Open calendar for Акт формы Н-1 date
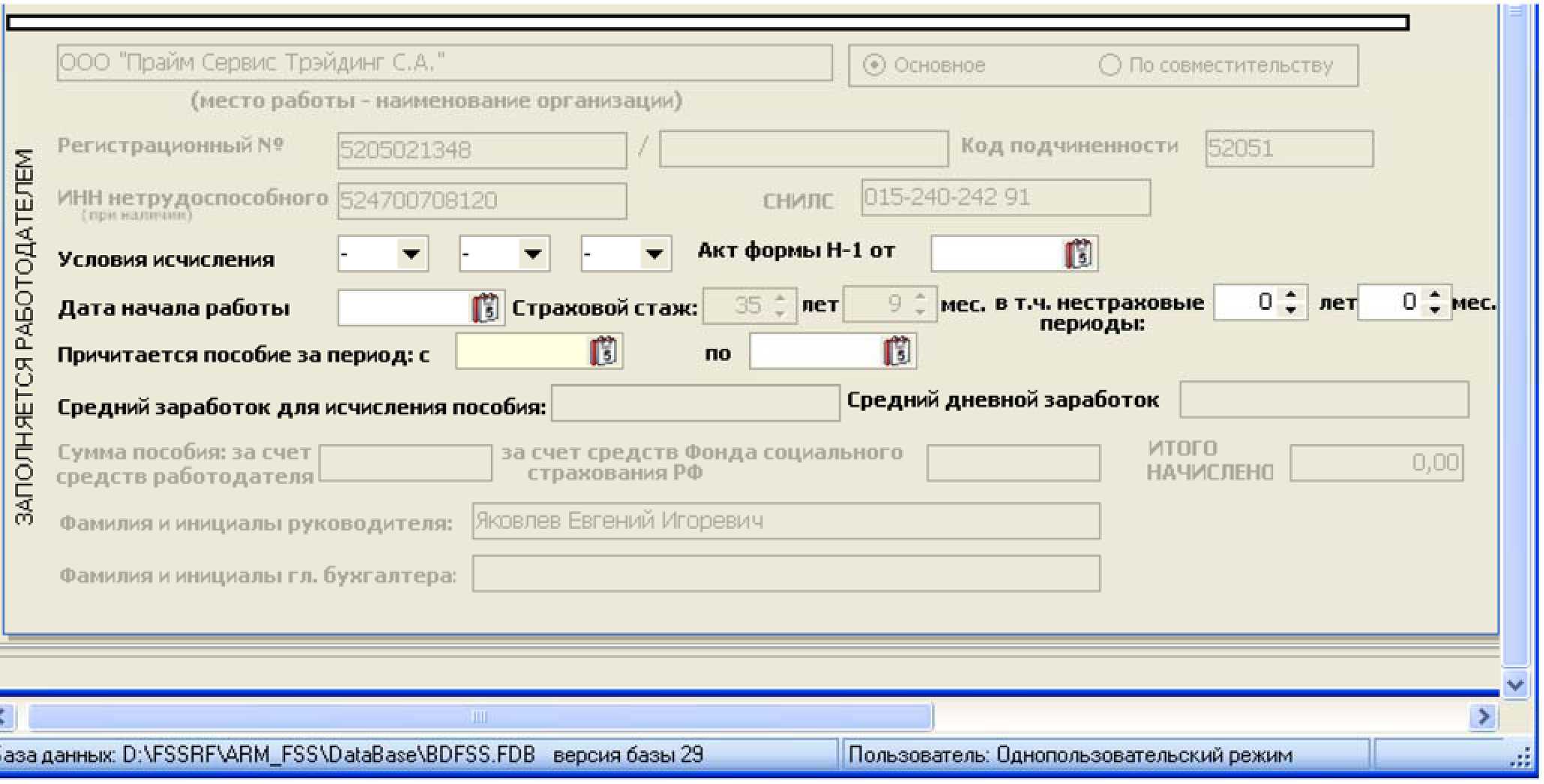The width and height of the screenshot is (1544, 784). click(x=1079, y=254)
